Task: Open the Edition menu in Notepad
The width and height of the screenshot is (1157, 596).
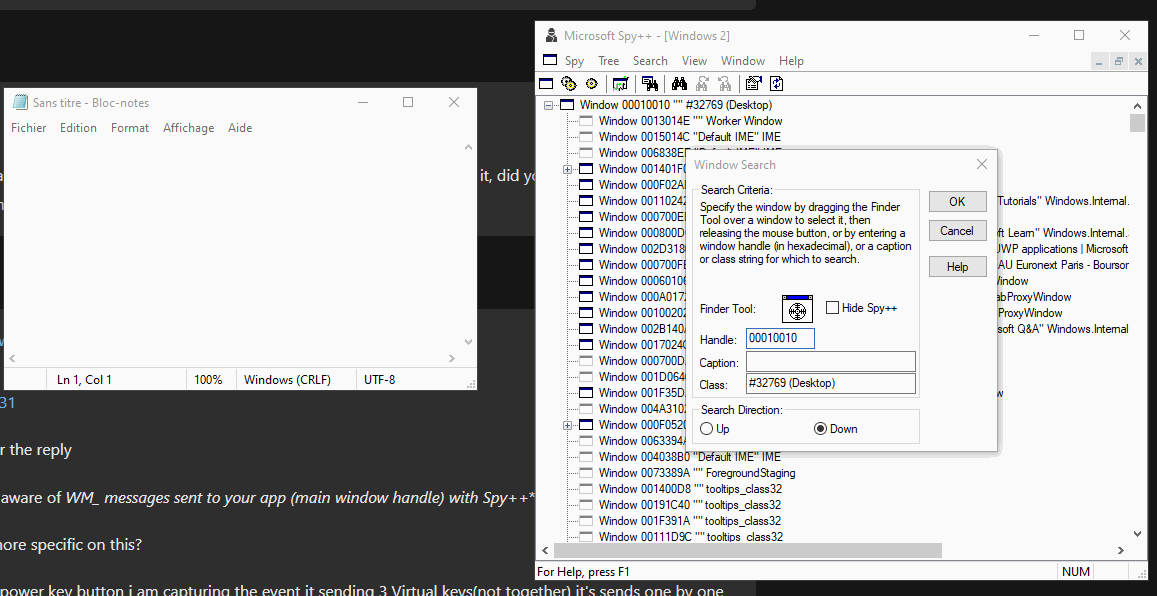Action: pyautogui.click(x=78, y=128)
